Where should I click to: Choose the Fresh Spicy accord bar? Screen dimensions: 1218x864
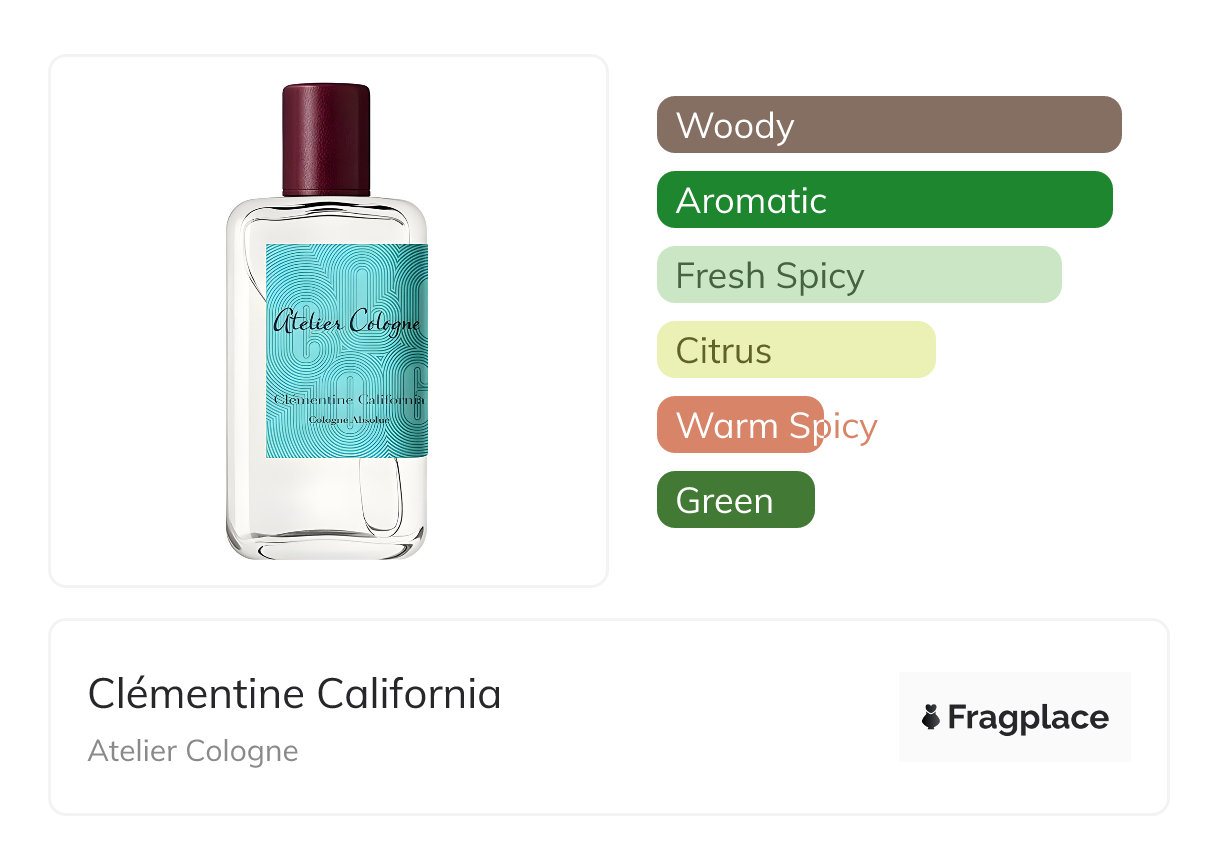point(858,275)
